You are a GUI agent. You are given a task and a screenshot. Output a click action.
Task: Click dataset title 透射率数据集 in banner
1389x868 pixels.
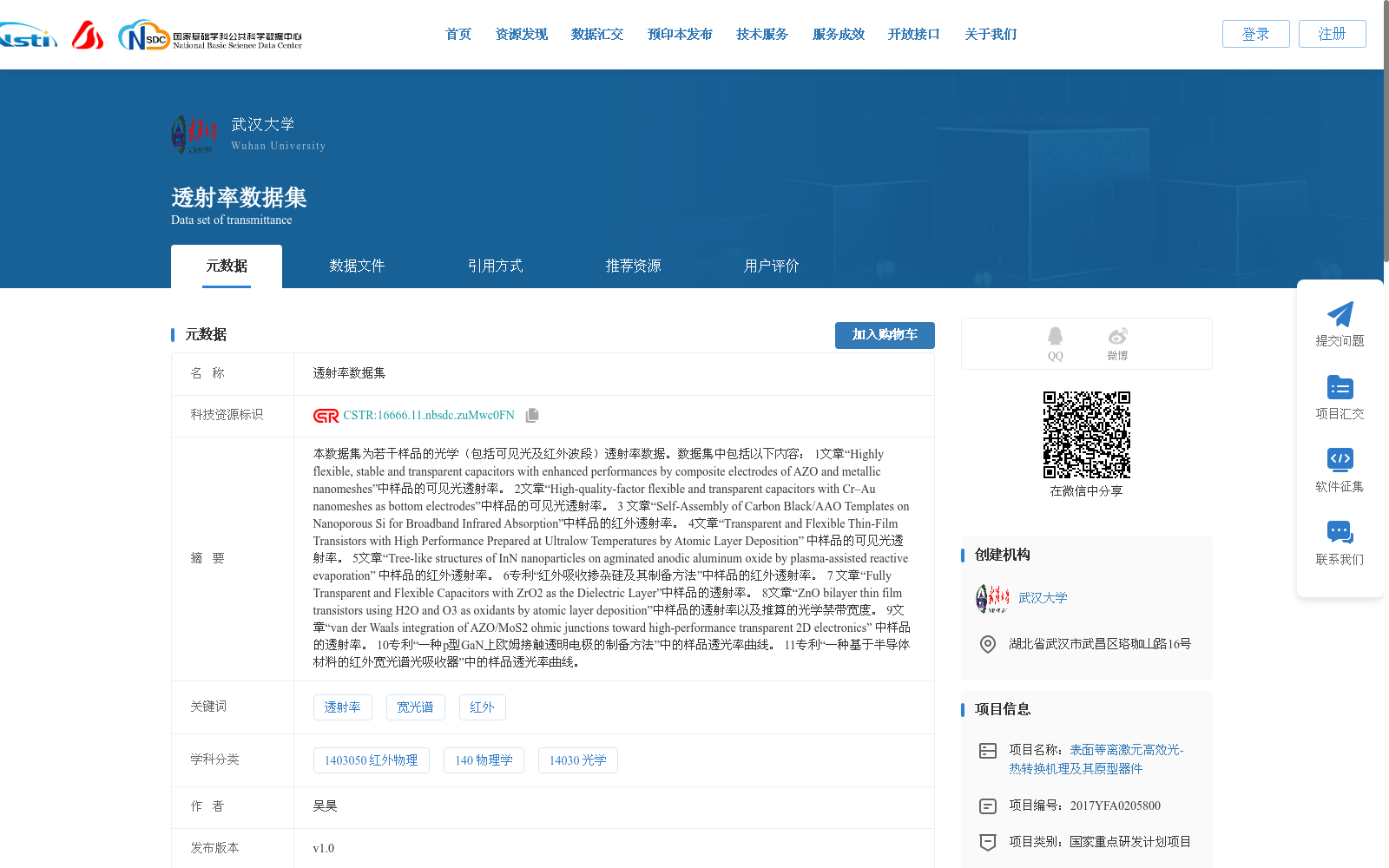point(239,198)
